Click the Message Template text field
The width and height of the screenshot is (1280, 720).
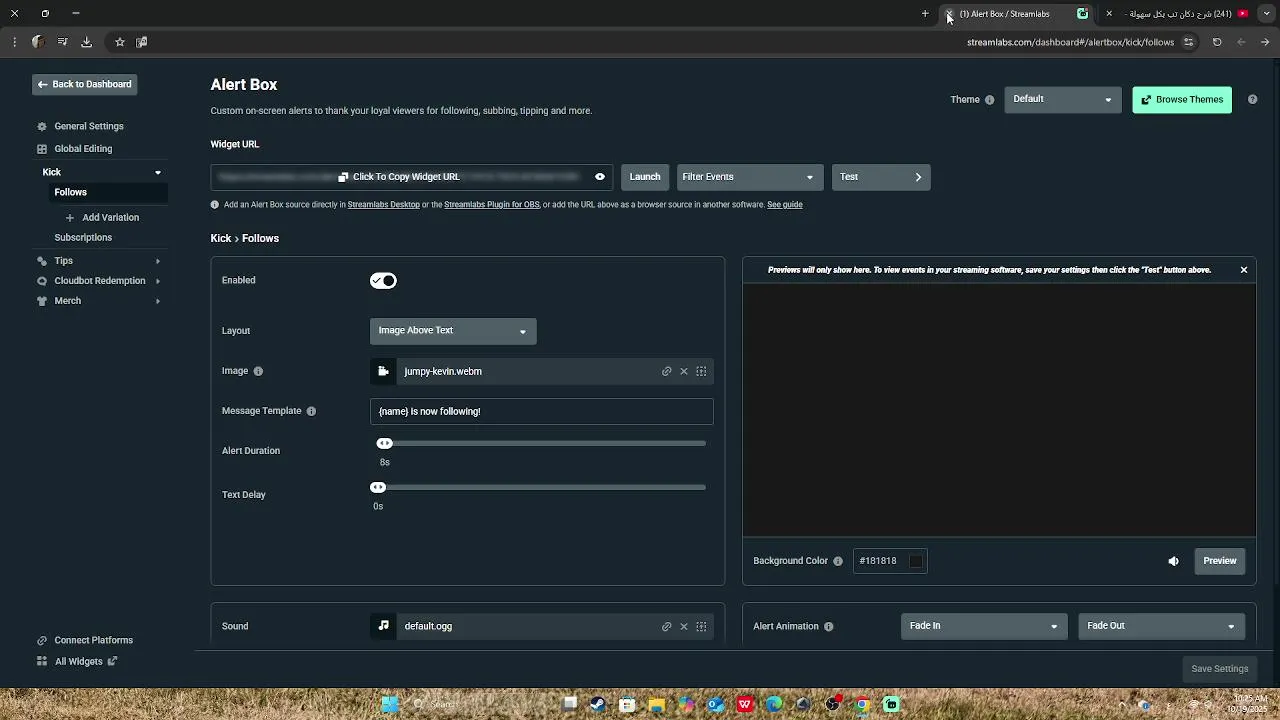542,411
